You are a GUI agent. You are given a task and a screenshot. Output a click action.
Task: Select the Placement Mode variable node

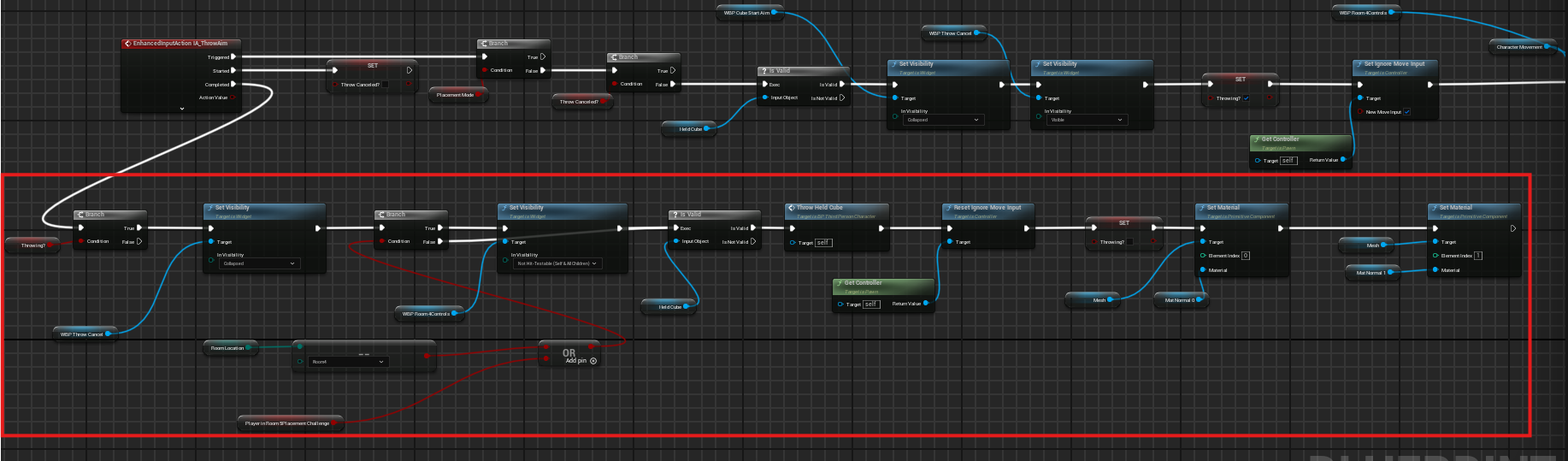pyautogui.click(x=458, y=95)
